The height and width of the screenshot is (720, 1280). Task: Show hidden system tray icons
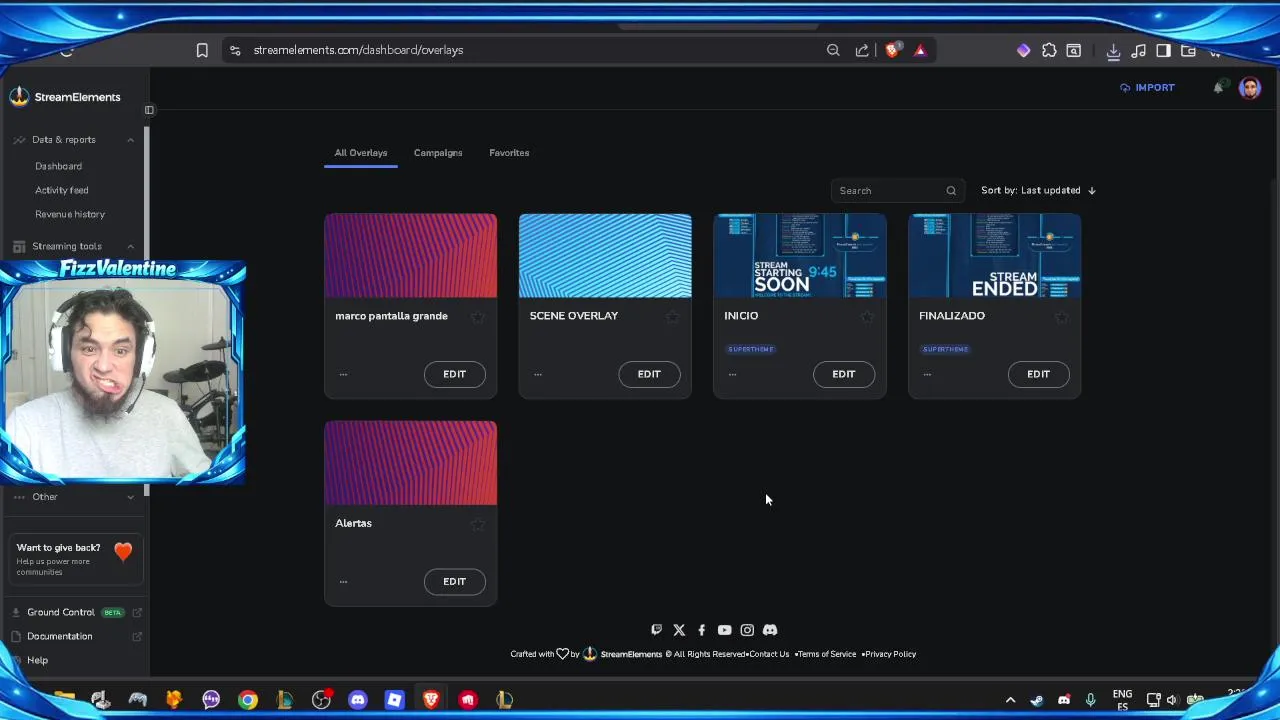coord(1010,700)
